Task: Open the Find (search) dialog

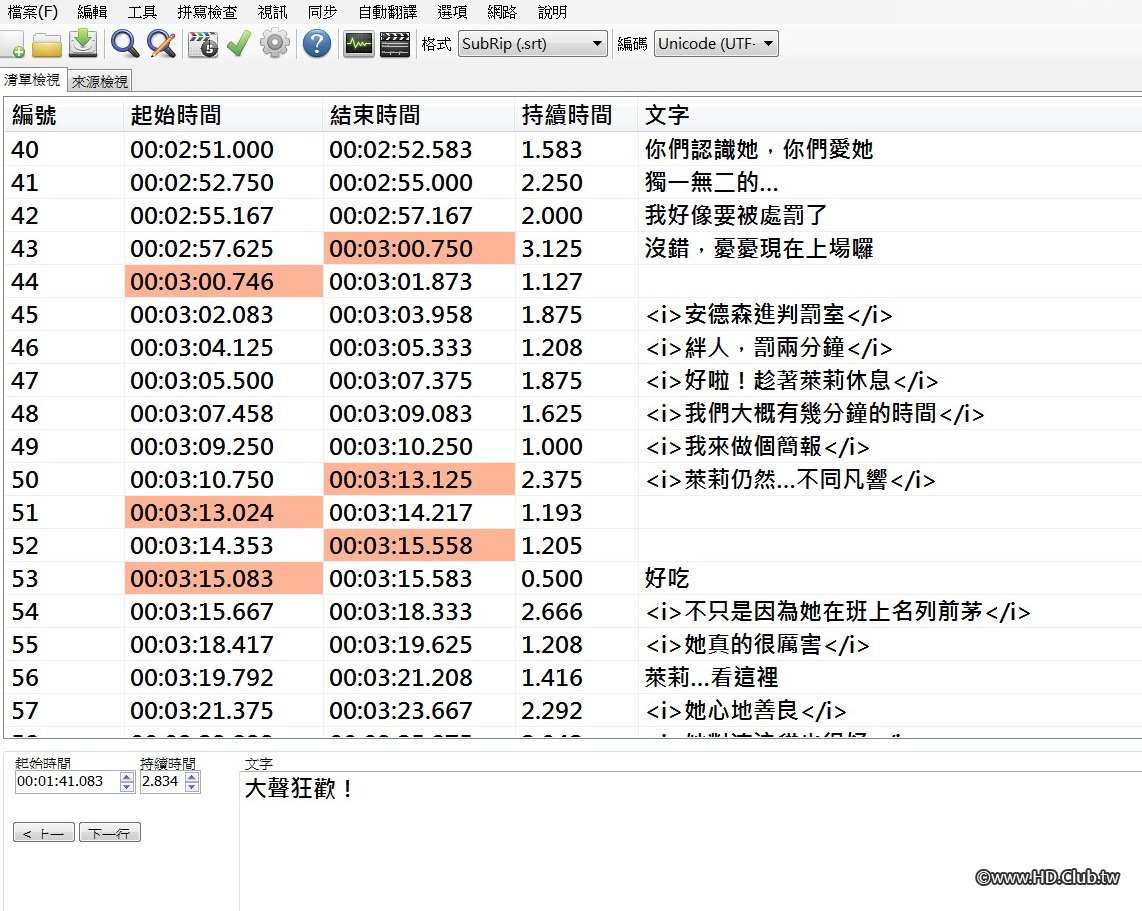Action: click(x=124, y=43)
